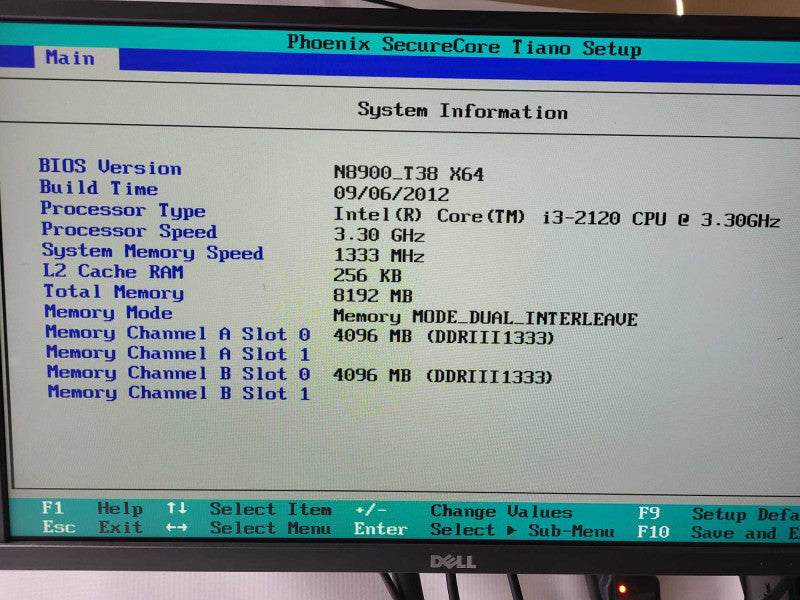Click the Esc Exit hint
This screenshot has width=800, height=600.
pos(92,527)
